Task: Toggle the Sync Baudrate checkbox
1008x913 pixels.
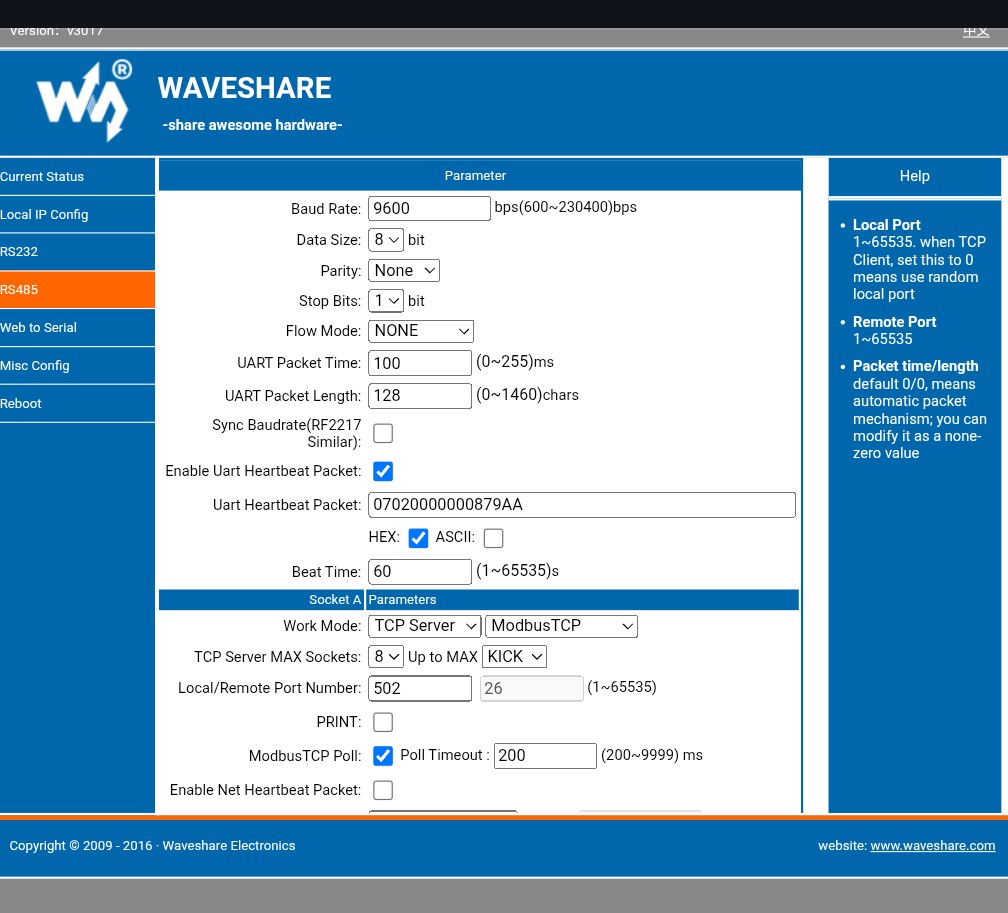Action: 383,433
